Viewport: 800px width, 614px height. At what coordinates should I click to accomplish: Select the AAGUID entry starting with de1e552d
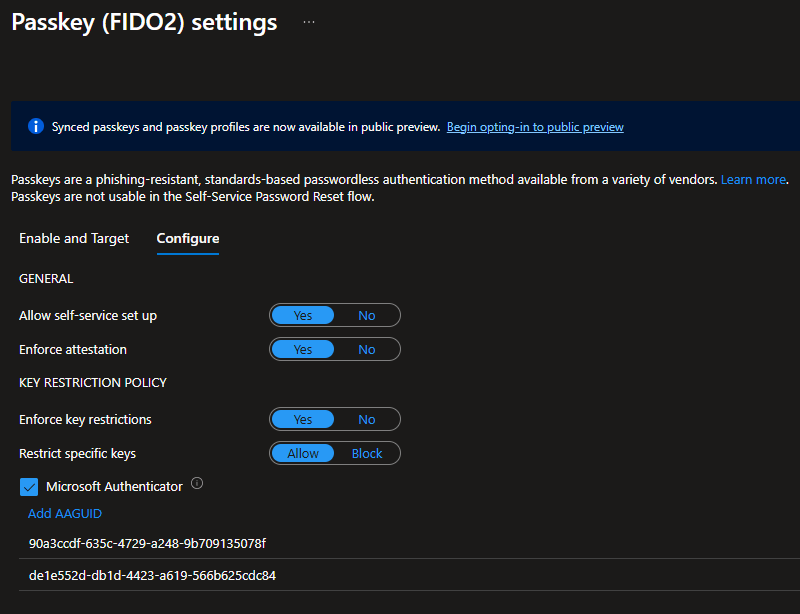(152, 575)
